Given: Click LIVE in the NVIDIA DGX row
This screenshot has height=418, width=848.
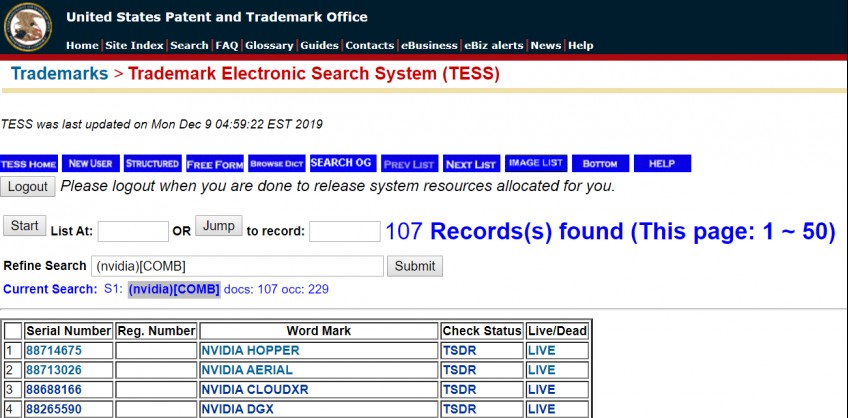Looking at the screenshot, I should (x=541, y=409).
